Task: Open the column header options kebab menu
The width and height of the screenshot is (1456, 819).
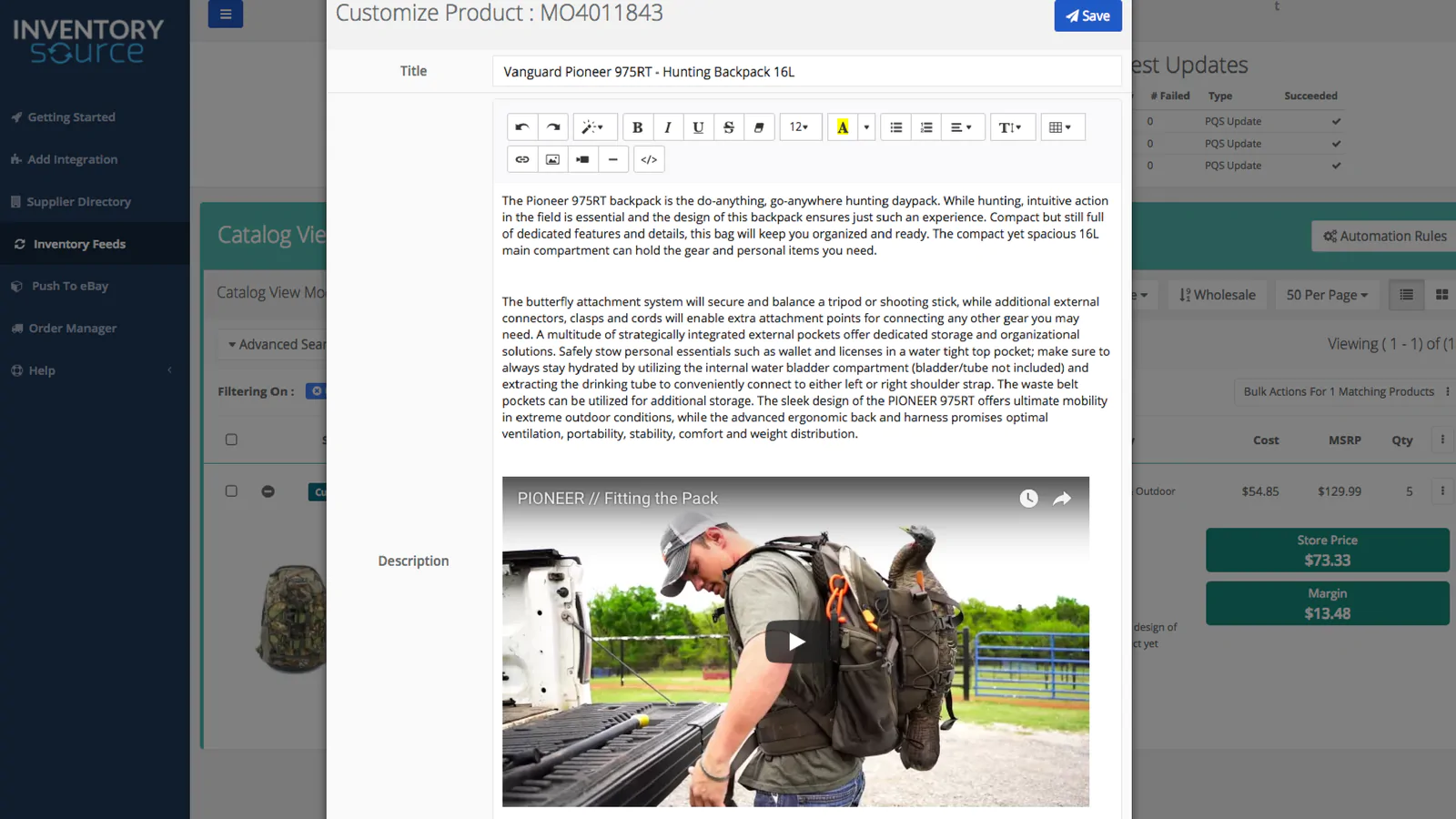Action: [x=1442, y=440]
